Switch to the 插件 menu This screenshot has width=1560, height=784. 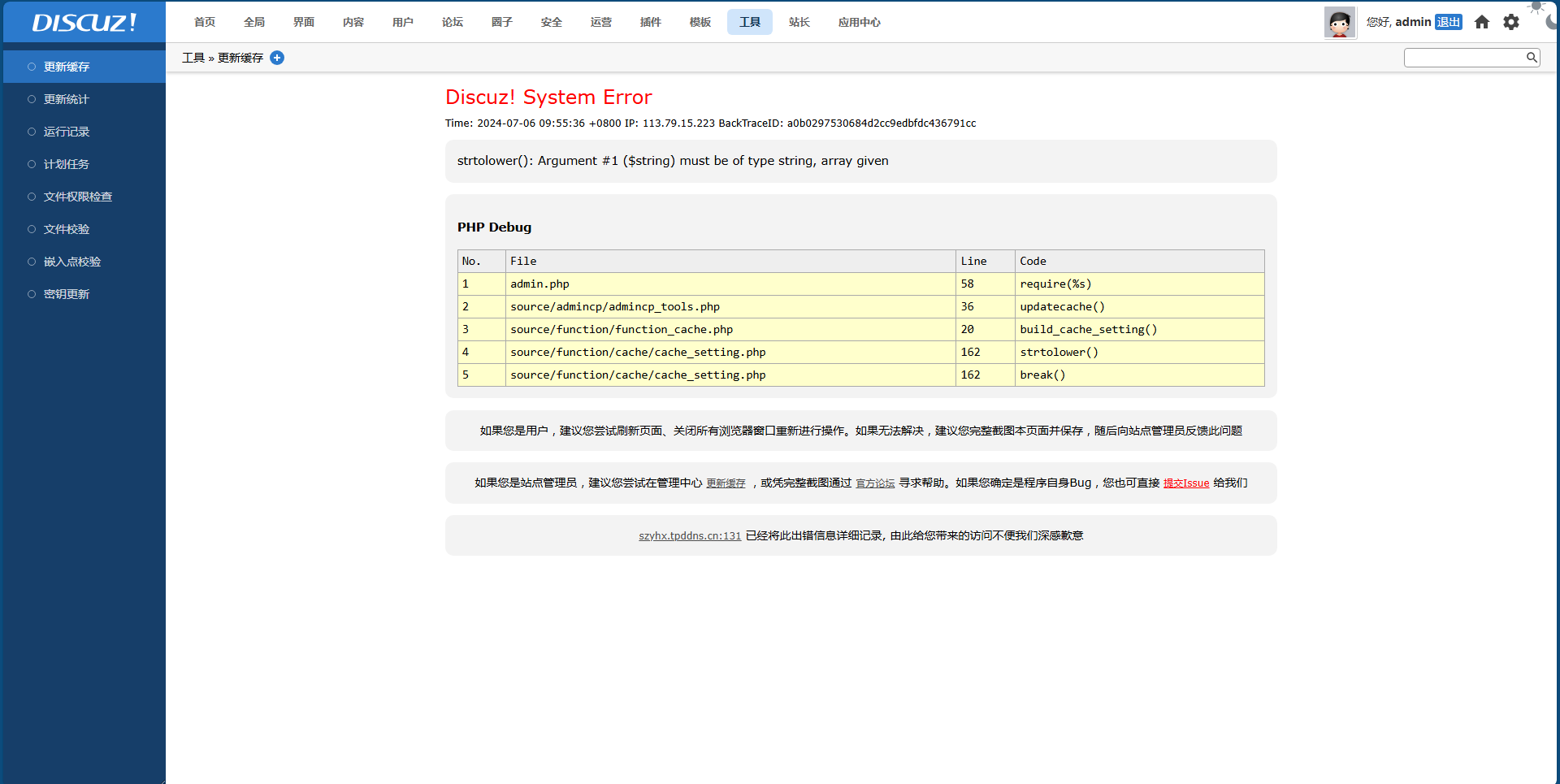tap(650, 22)
